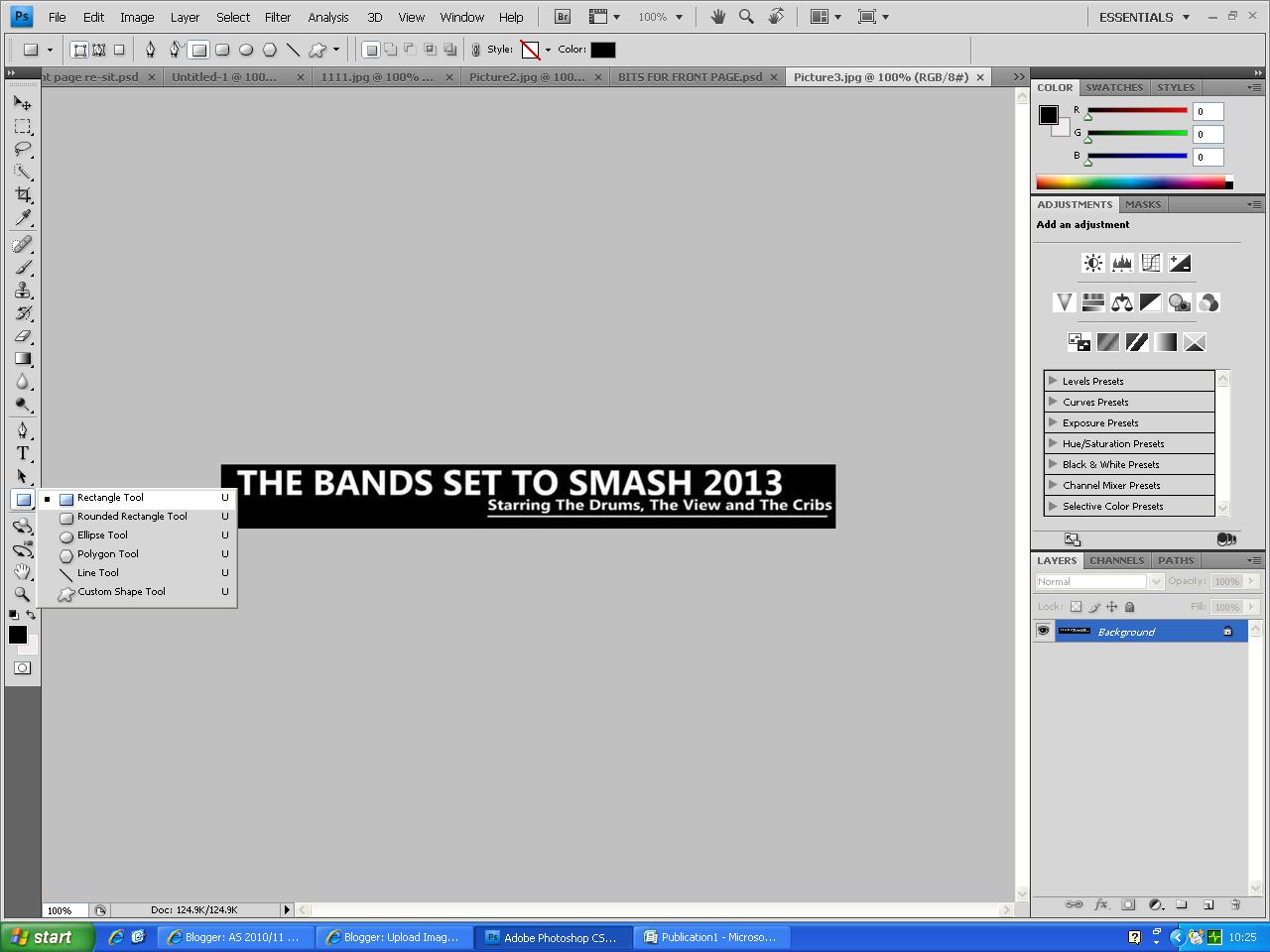1270x952 pixels.
Task: Click the R value input field
Action: [1208, 112]
